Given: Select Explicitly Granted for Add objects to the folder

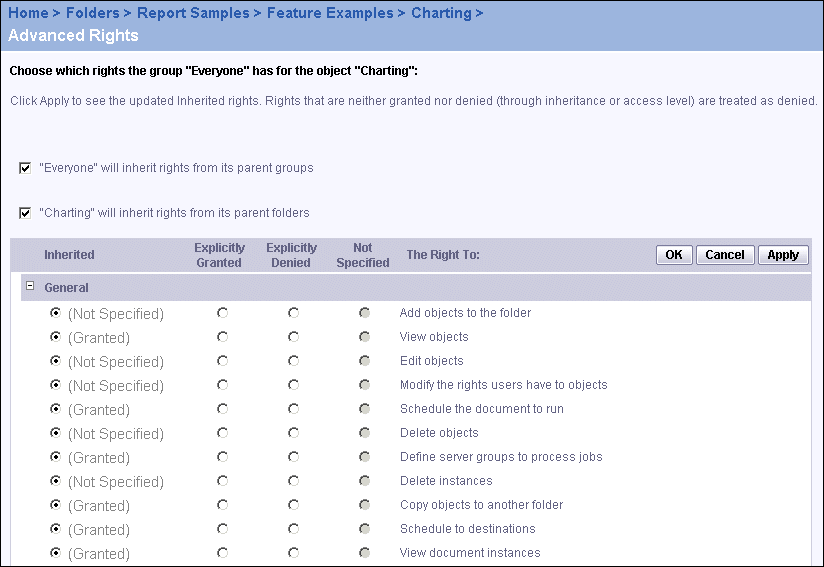Looking at the screenshot, I should click(222, 313).
